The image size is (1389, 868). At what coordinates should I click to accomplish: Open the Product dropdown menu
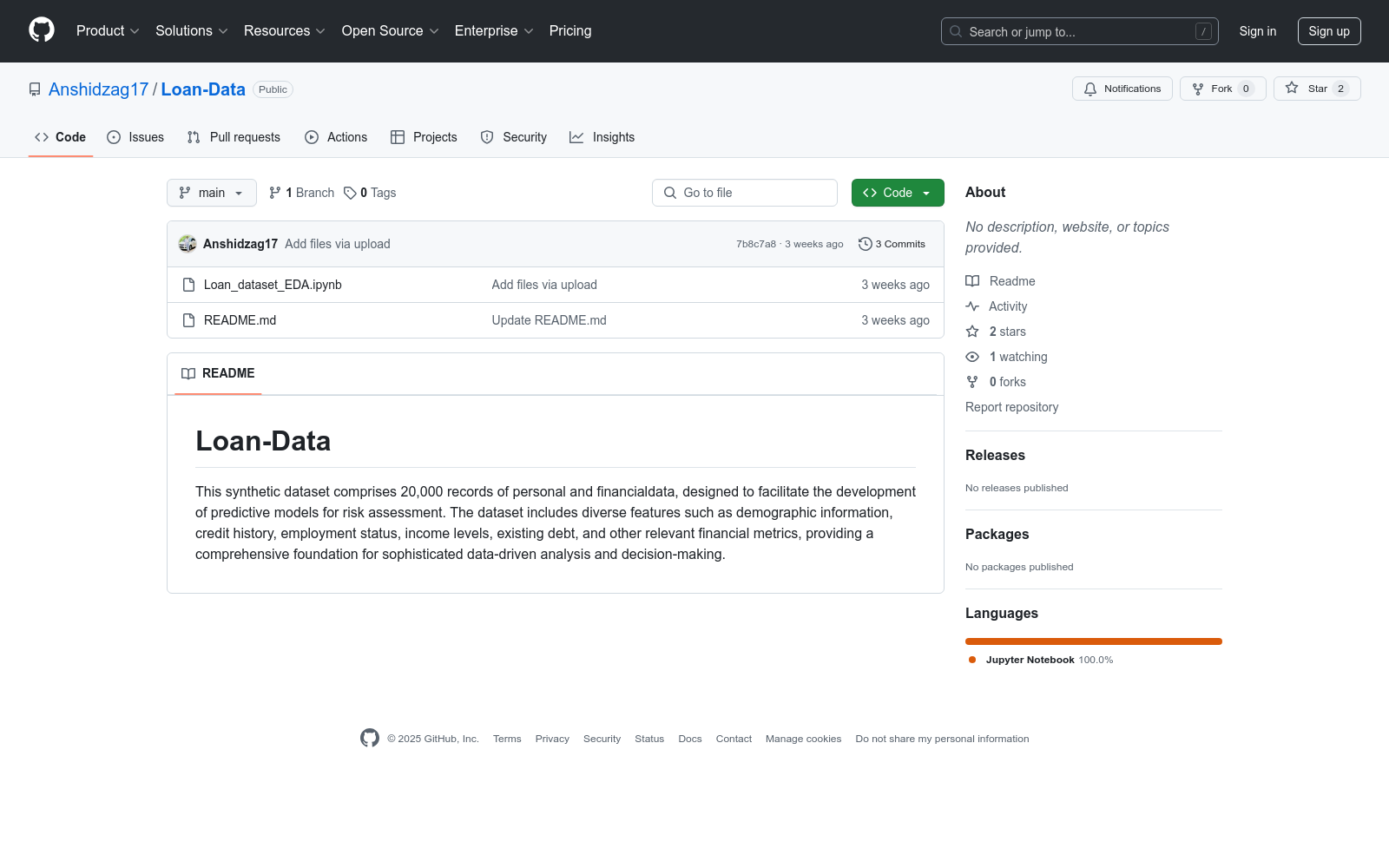click(x=108, y=30)
